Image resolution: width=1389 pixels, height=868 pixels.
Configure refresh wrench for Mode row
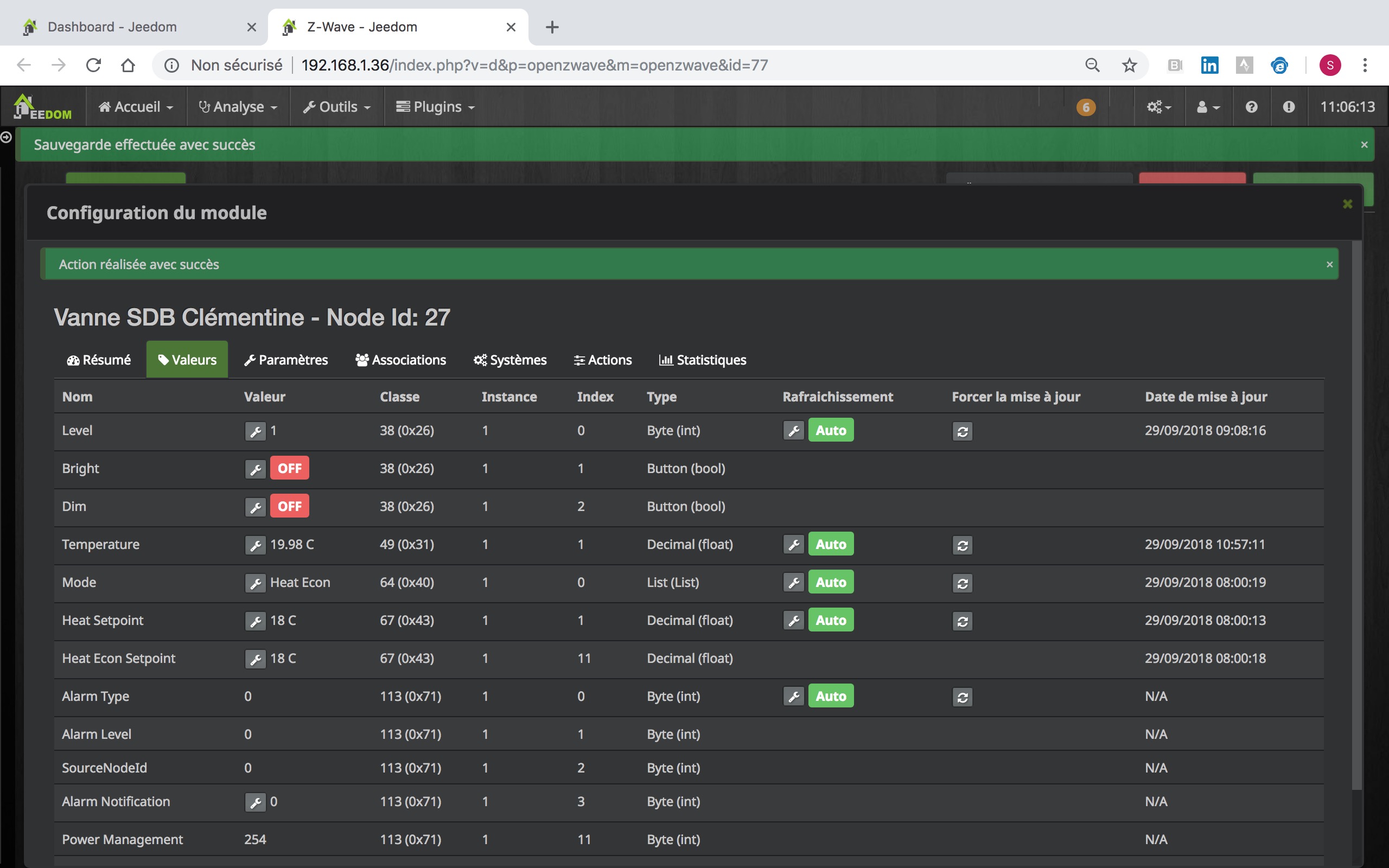pyautogui.click(x=793, y=582)
